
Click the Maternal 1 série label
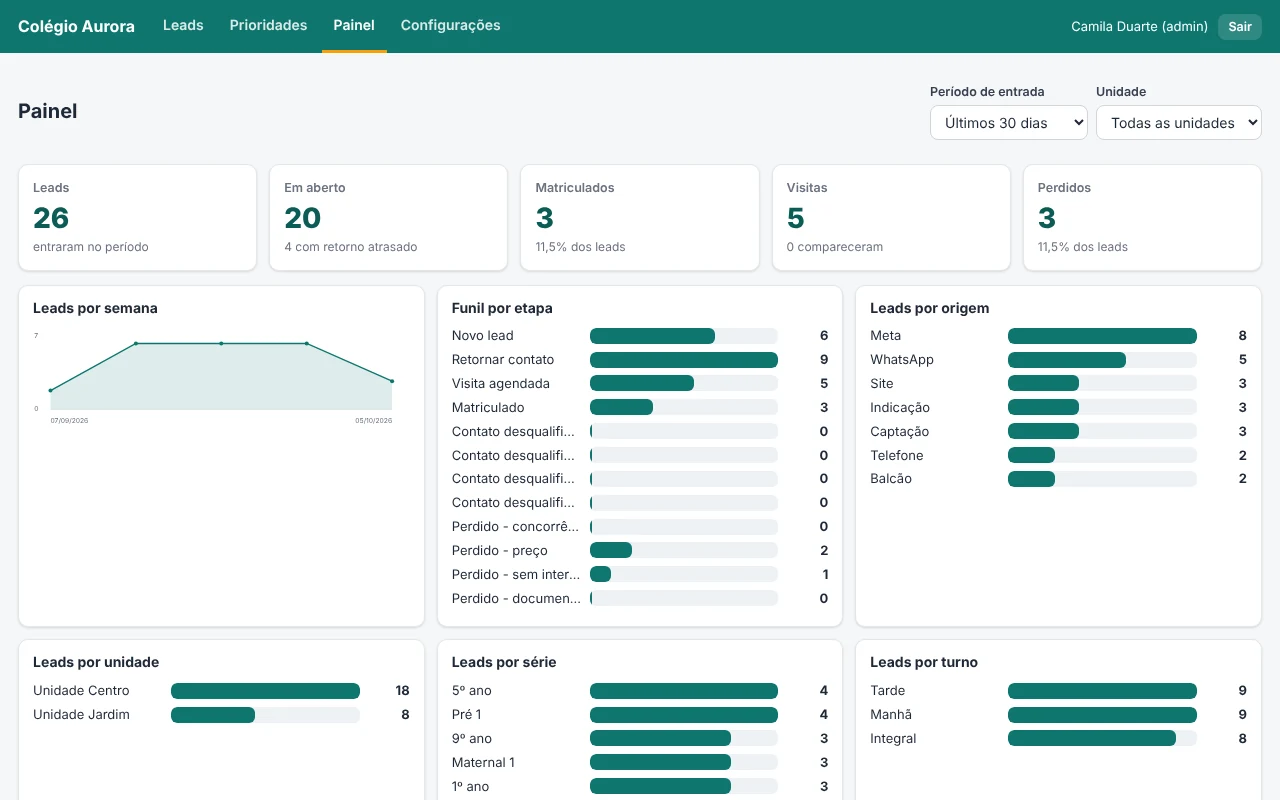click(x=483, y=763)
